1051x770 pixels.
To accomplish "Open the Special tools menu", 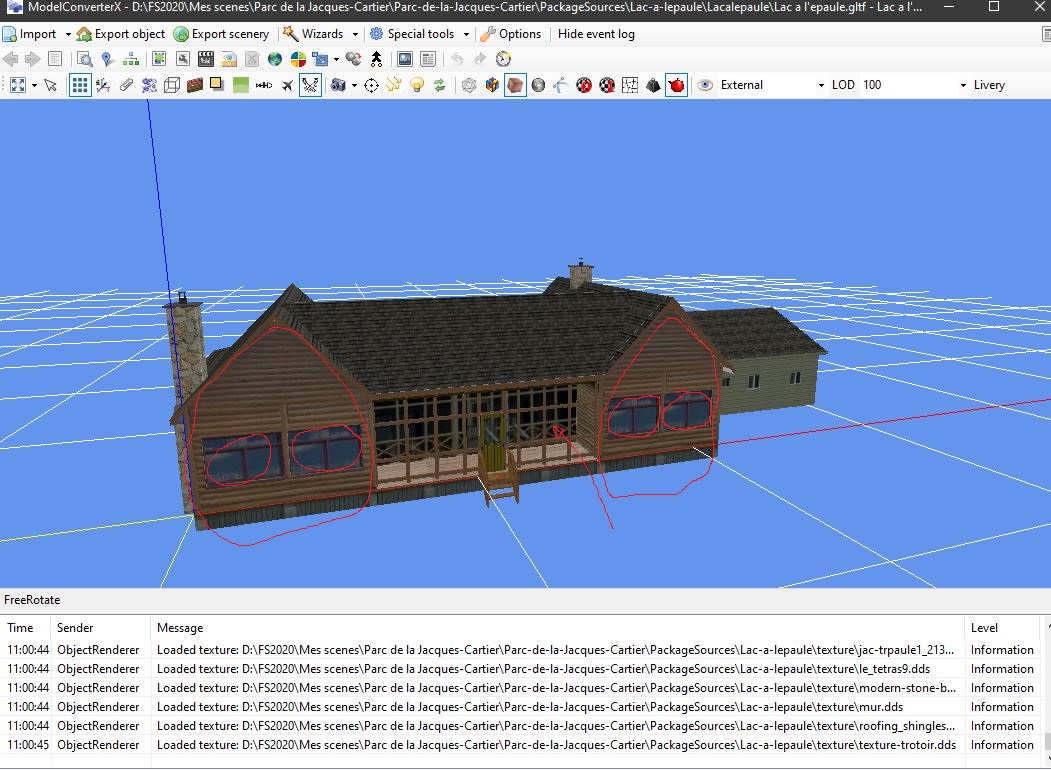I will pyautogui.click(x=412, y=34).
